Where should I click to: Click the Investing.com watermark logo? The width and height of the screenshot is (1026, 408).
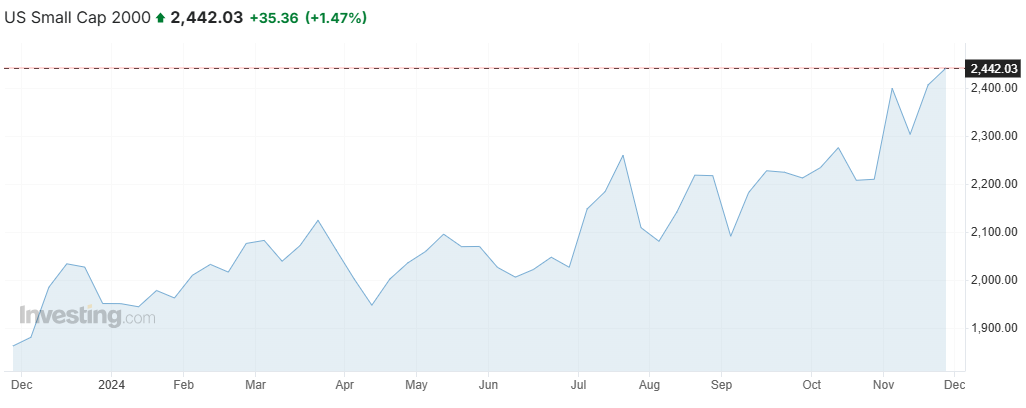click(88, 316)
